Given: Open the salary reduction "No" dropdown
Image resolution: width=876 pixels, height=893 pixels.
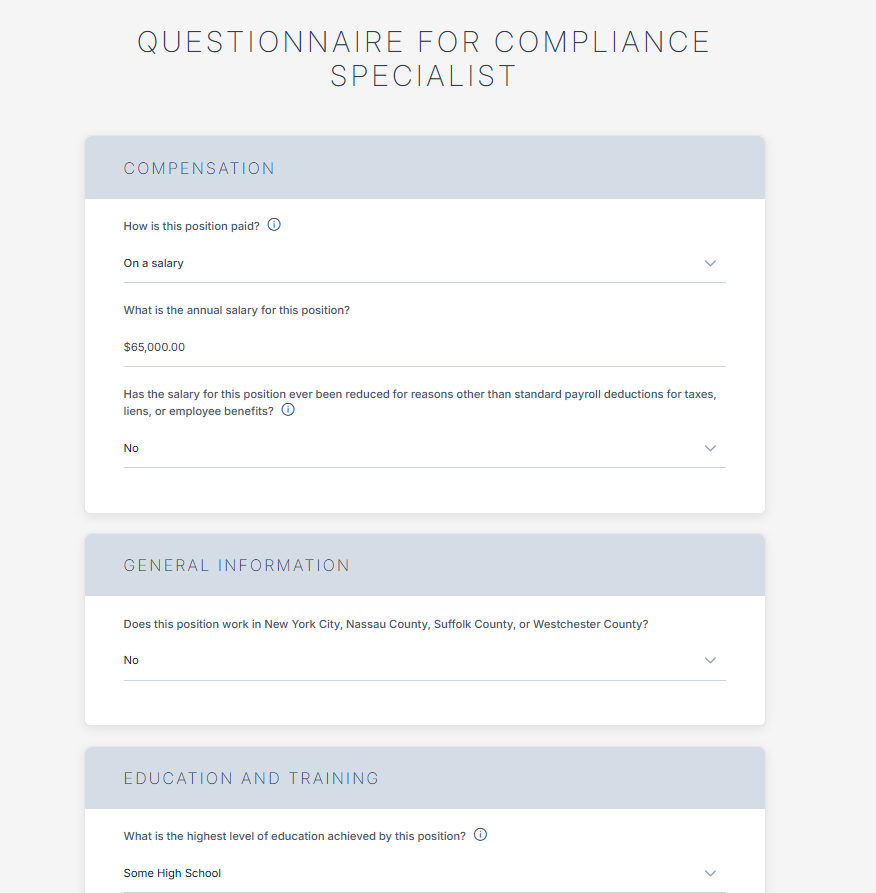Looking at the screenshot, I should click(400, 448).
